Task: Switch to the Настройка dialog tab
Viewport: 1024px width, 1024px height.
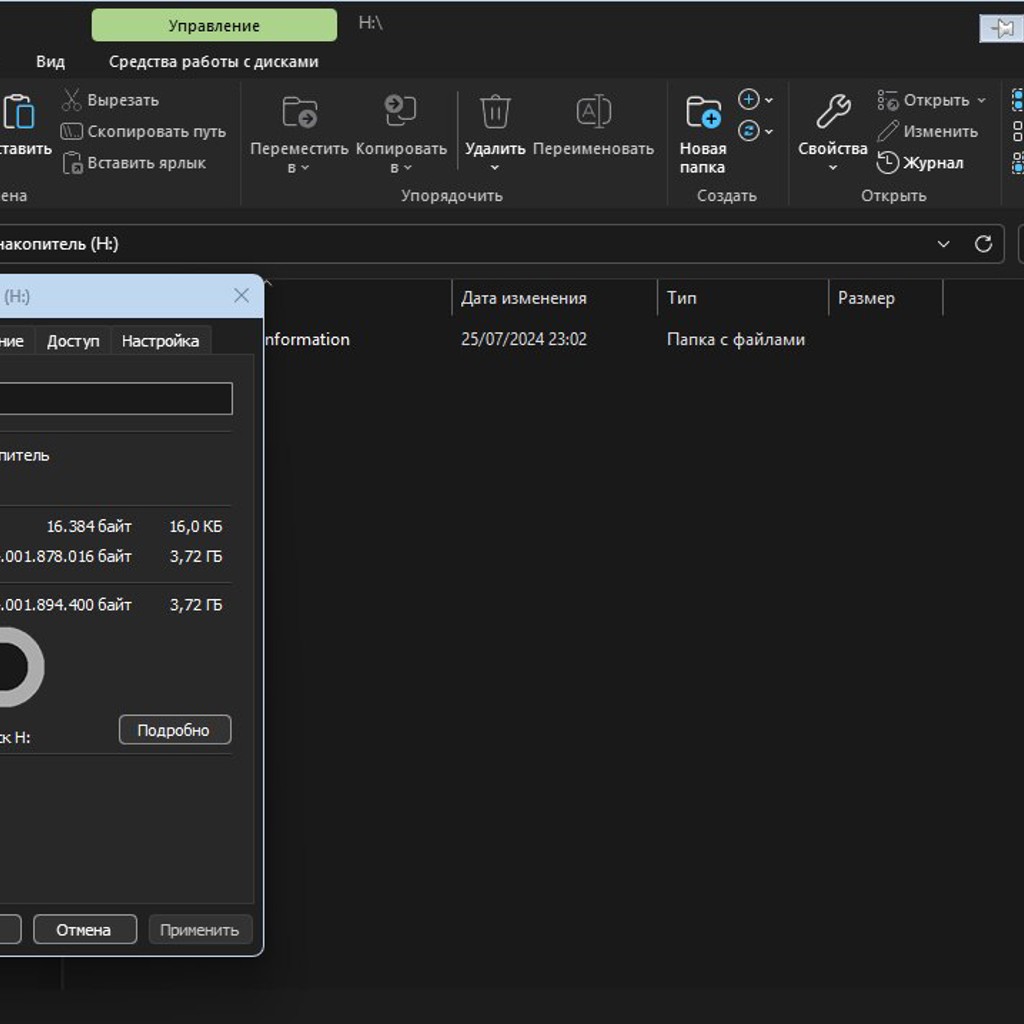Action: click(x=160, y=340)
